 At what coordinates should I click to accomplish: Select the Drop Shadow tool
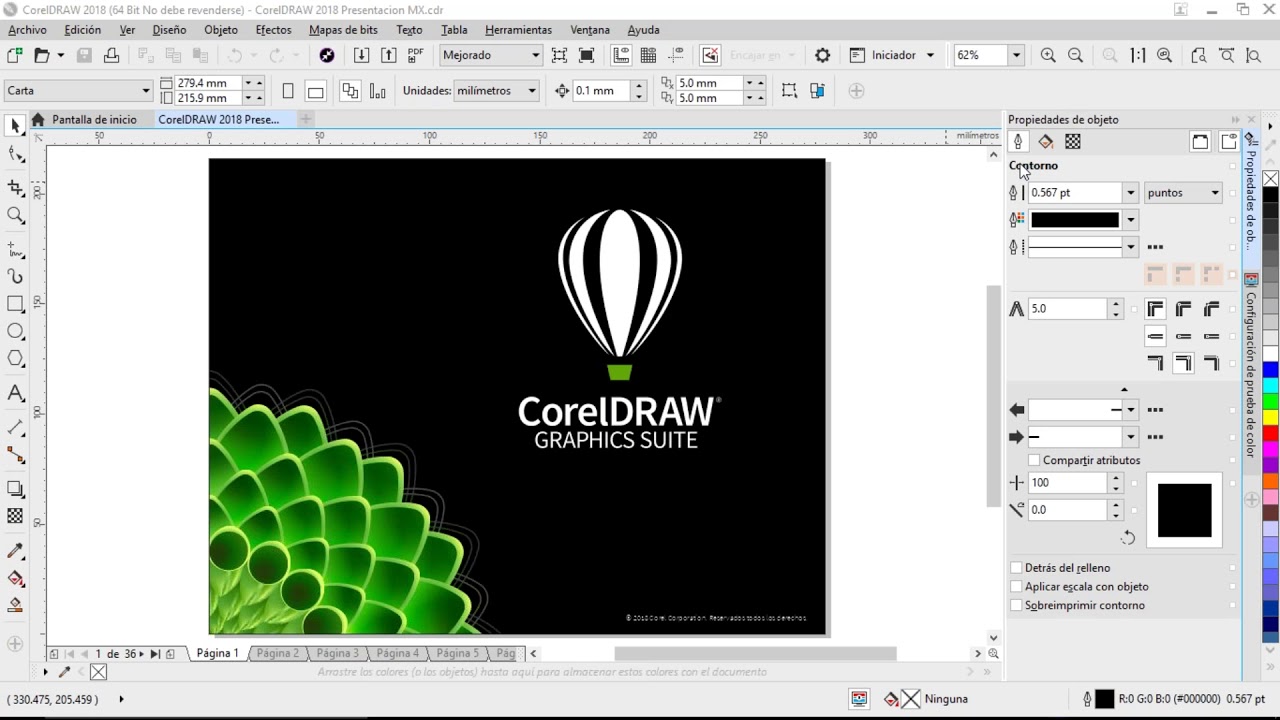point(15,489)
